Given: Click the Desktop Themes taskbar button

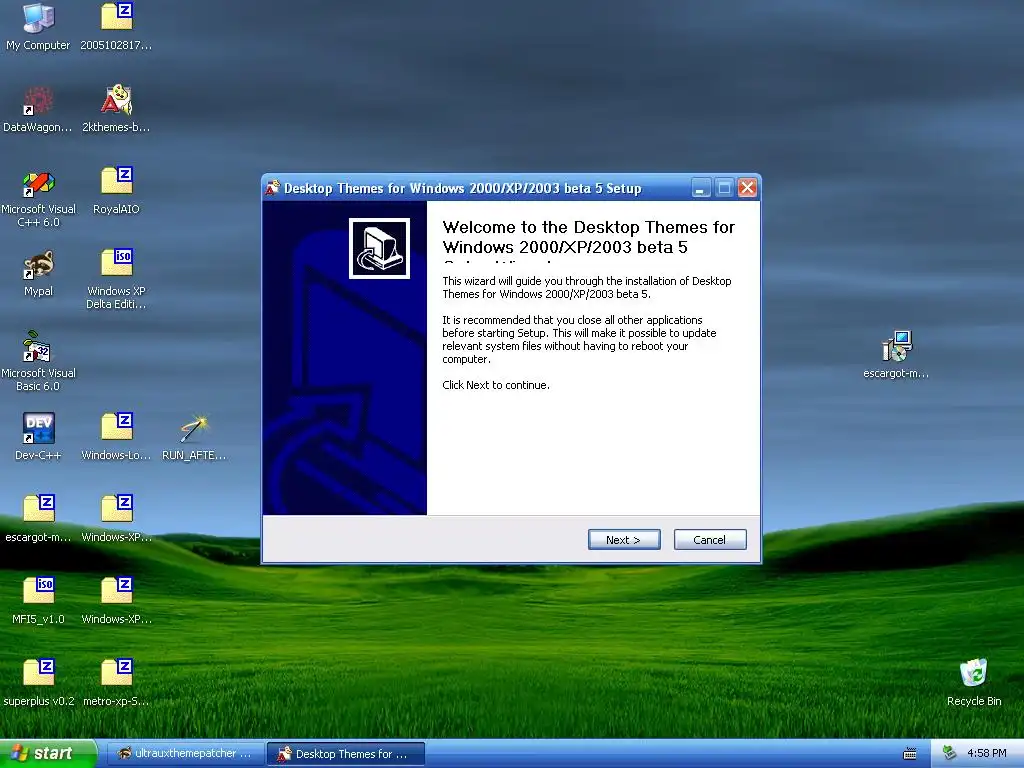Looking at the screenshot, I should pyautogui.click(x=346, y=754).
